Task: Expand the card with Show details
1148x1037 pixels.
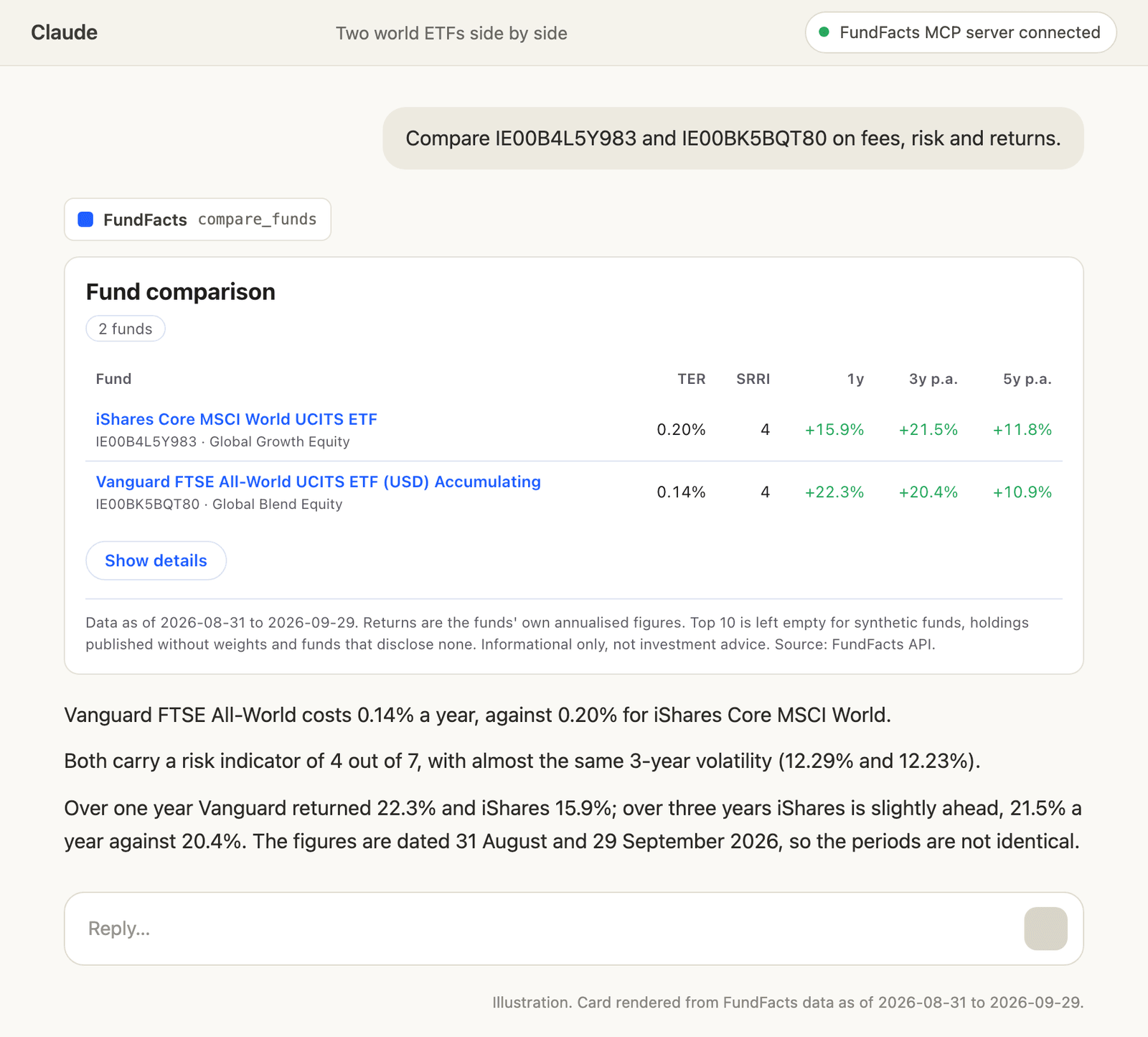Action: click(x=156, y=560)
